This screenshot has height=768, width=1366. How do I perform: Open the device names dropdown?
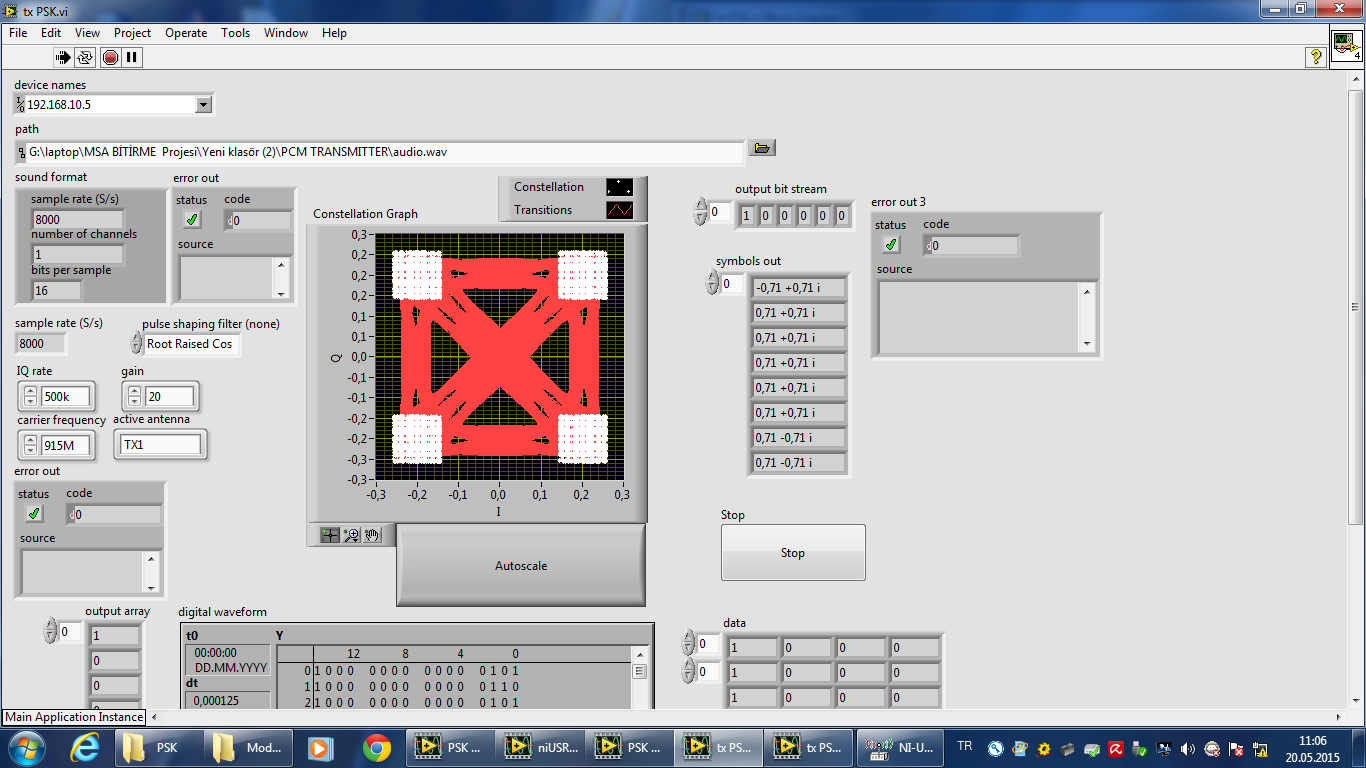coord(204,104)
